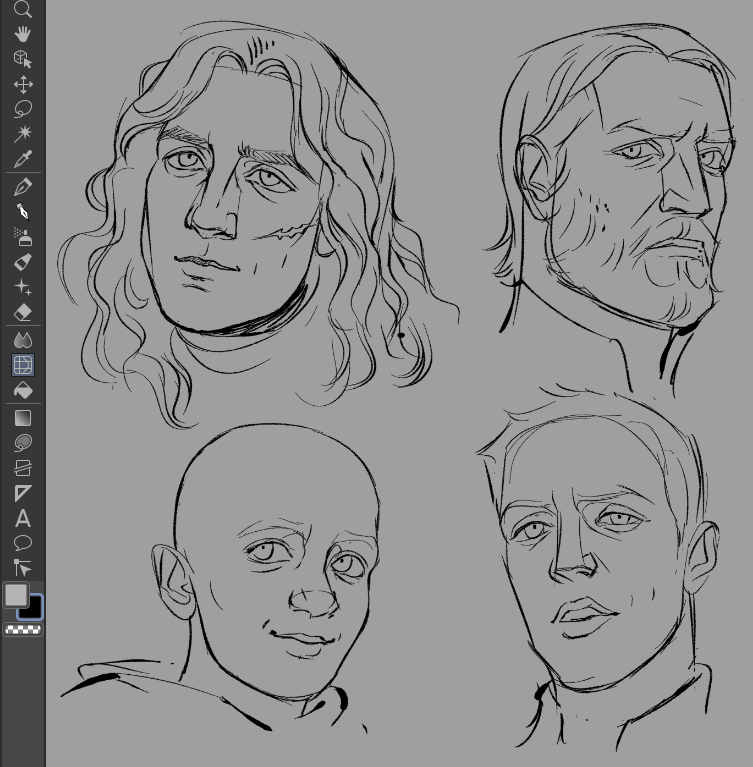Image resolution: width=753 pixels, height=767 pixels.
Task: Select the Gradient tool
Action: point(23,418)
